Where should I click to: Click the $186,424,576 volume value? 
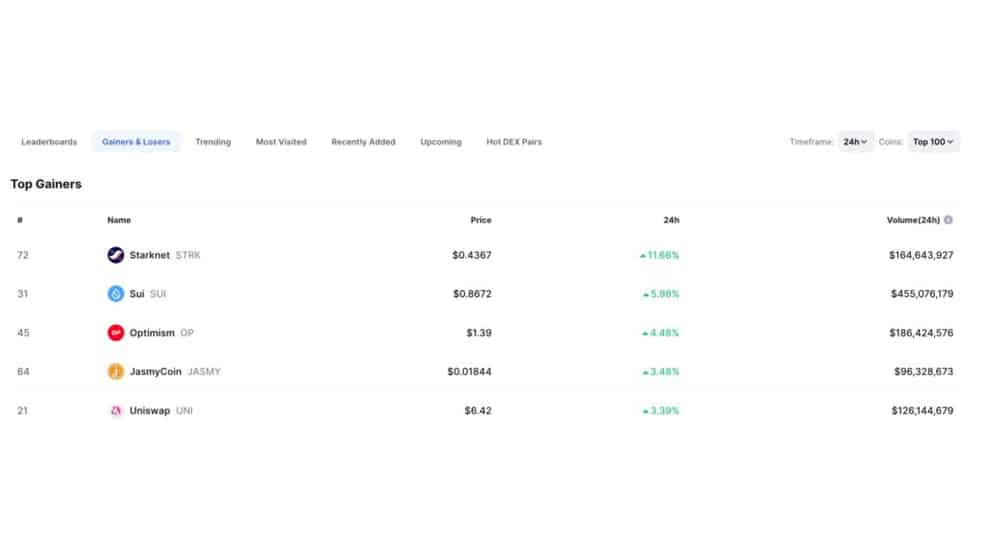921,333
